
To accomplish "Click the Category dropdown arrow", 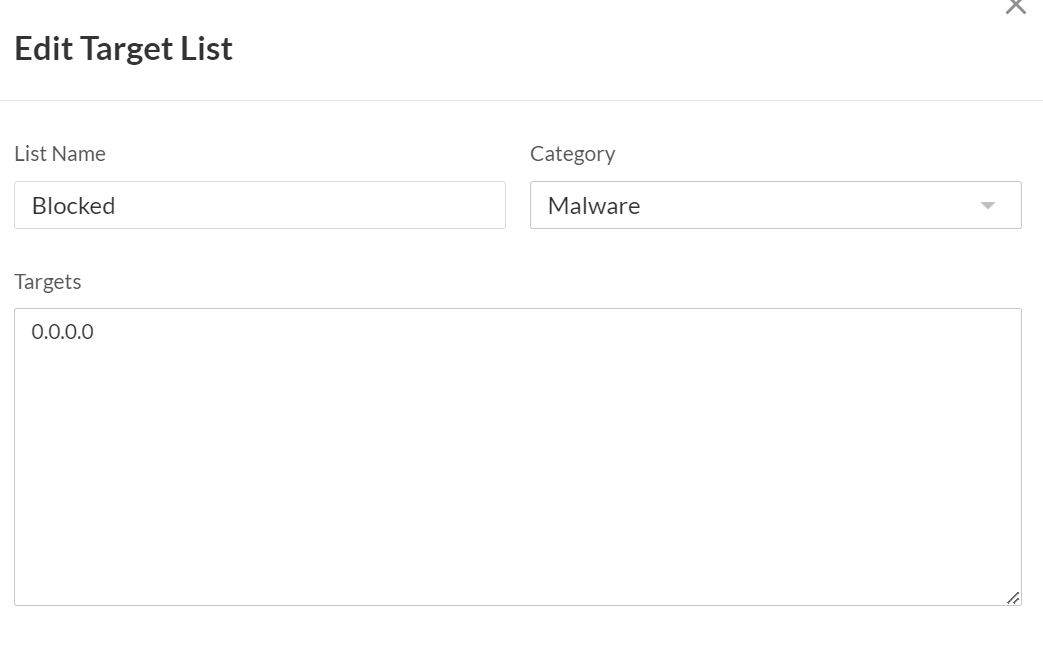I will click(988, 205).
